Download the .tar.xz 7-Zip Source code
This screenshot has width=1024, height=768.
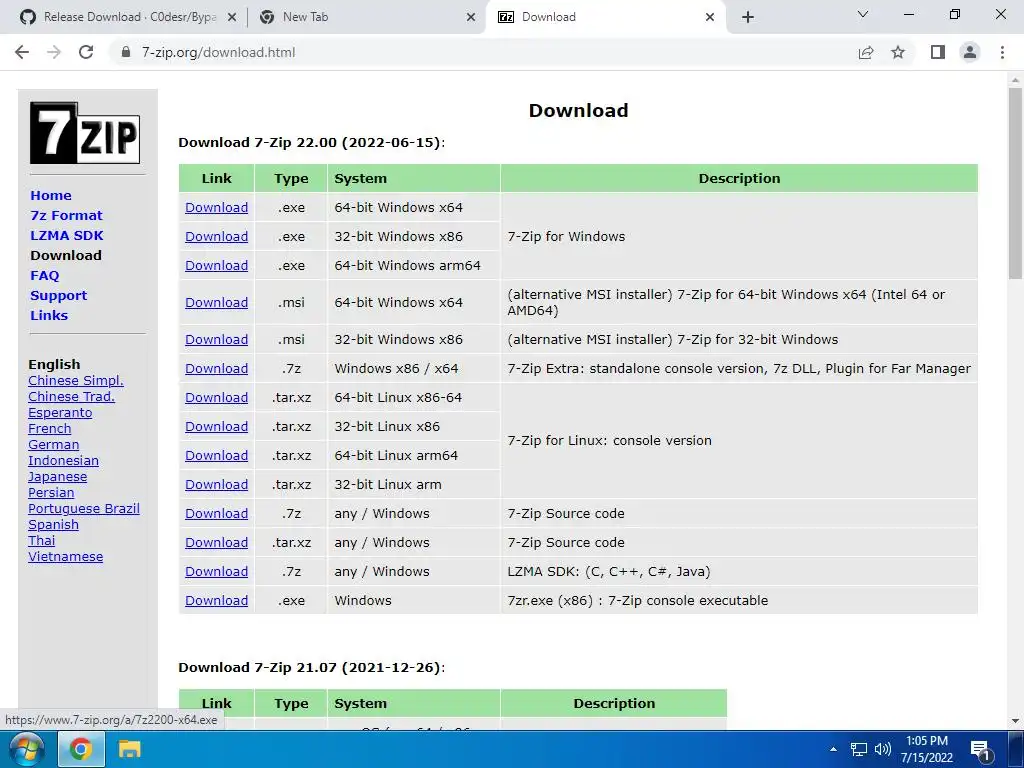pyautogui.click(x=216, y=543)
